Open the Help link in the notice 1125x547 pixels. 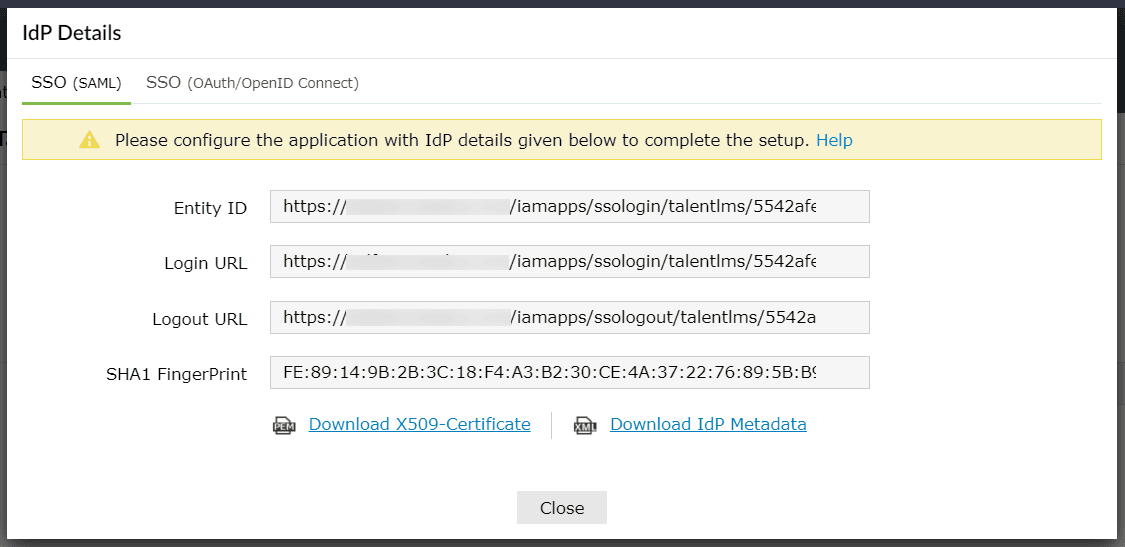click(x=834, y=140)
